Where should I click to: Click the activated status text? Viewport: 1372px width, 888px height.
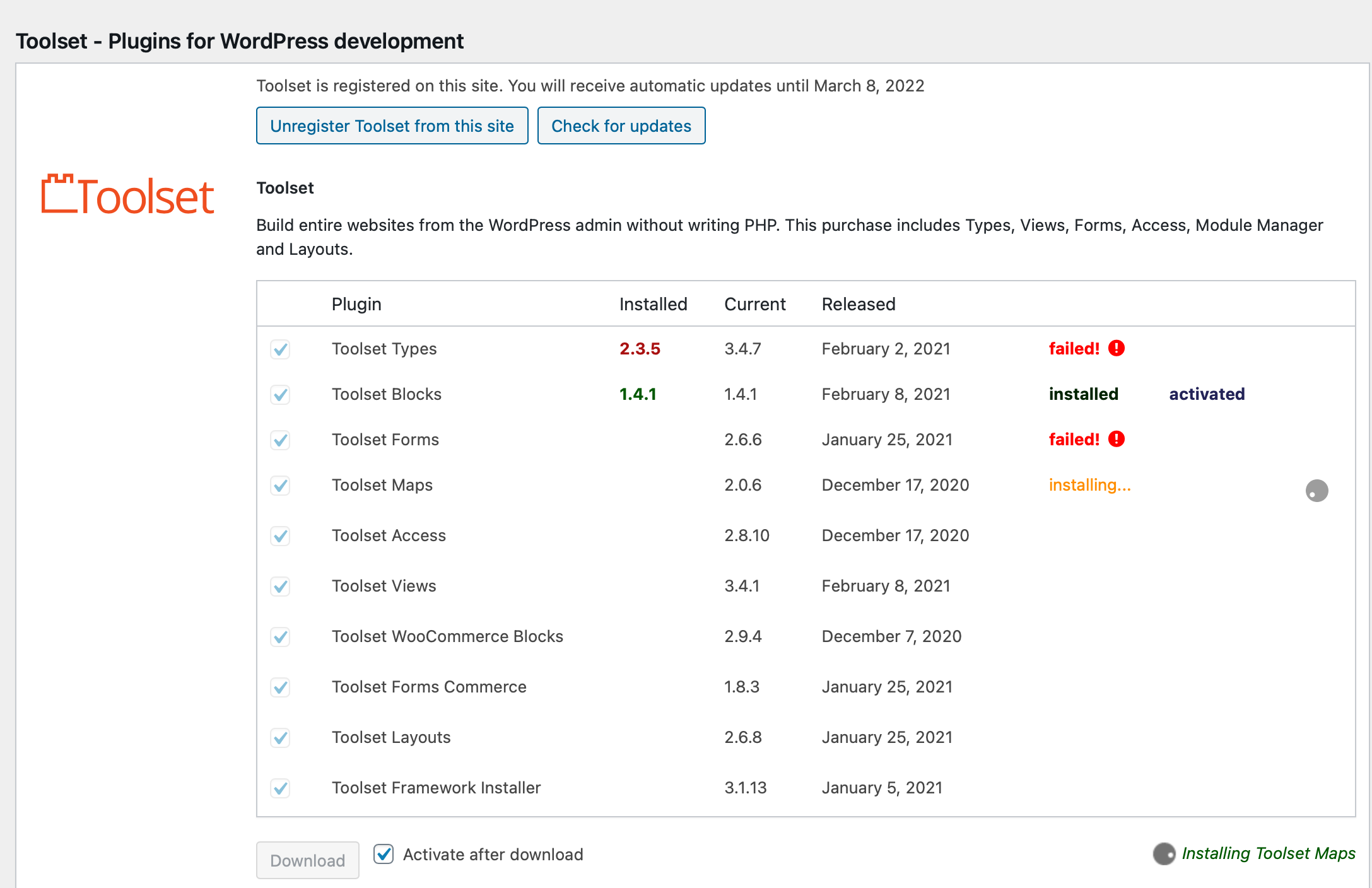1207,394
